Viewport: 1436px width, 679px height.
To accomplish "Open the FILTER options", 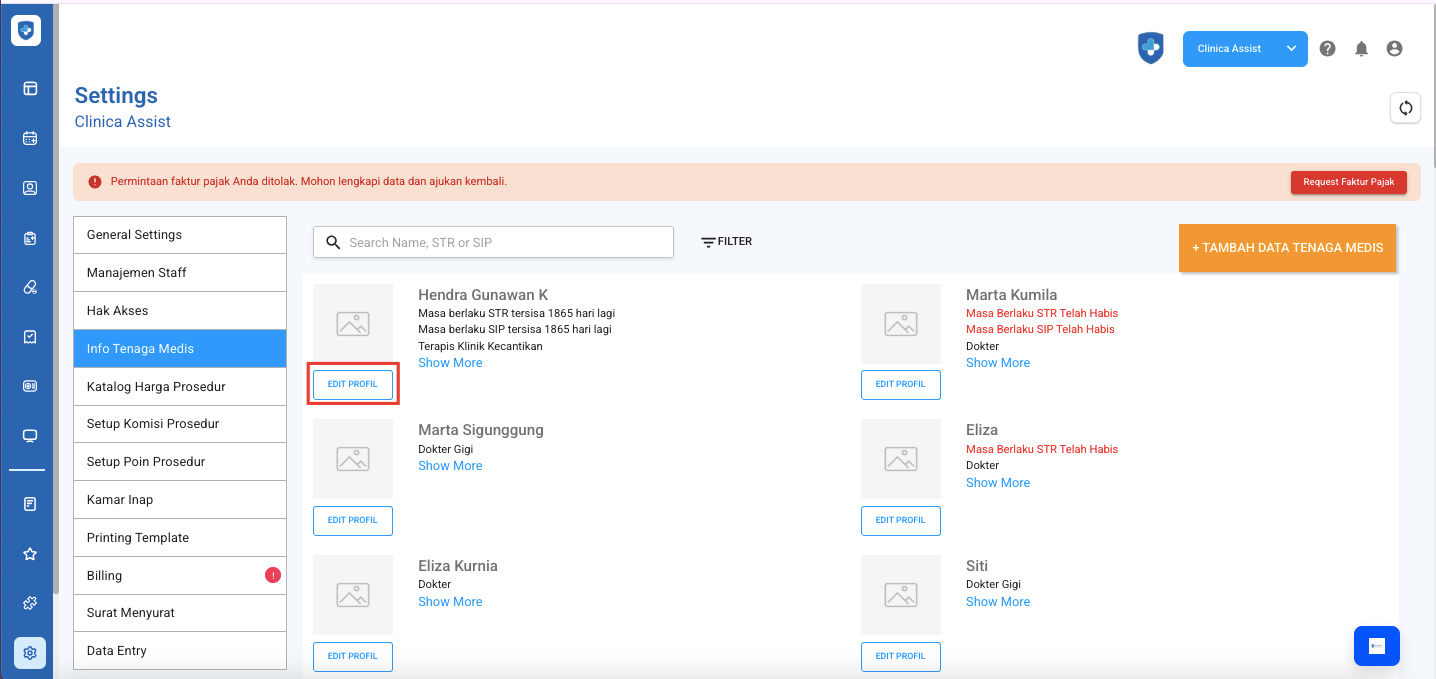I will click(726, 242).
